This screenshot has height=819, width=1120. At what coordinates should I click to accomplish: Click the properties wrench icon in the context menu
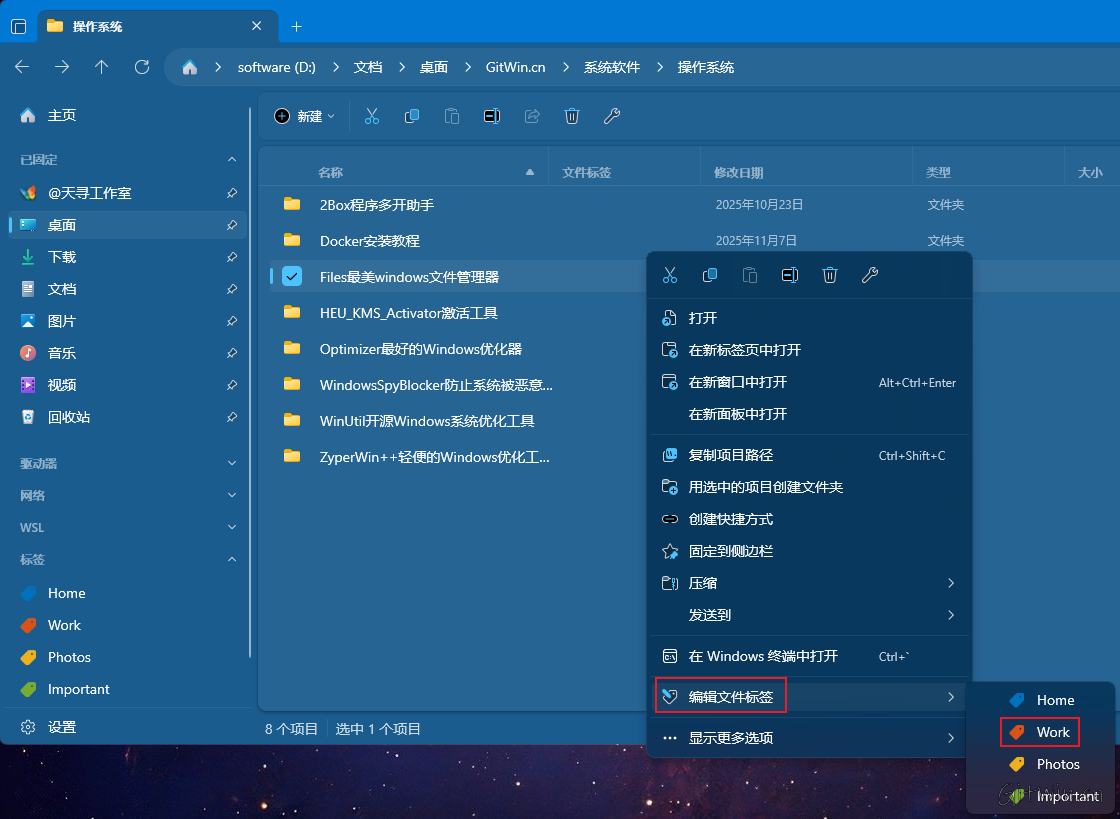[870, 275]
